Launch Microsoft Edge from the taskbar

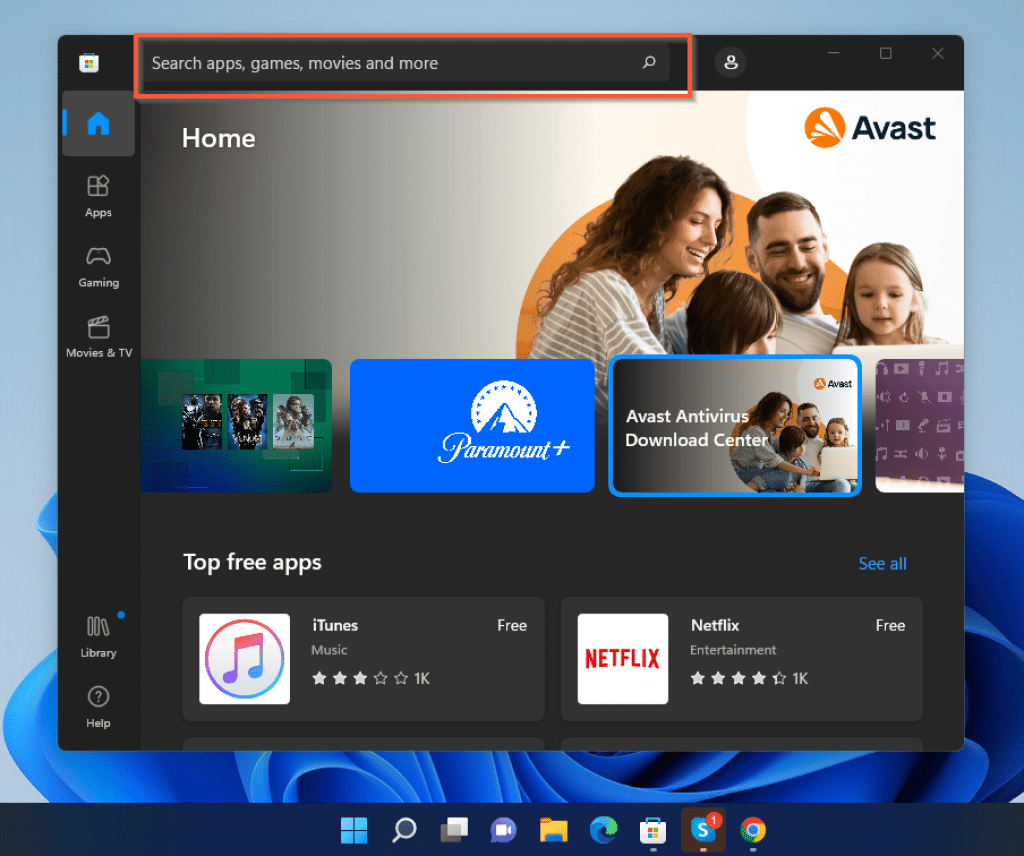click(x=603, y=831)
